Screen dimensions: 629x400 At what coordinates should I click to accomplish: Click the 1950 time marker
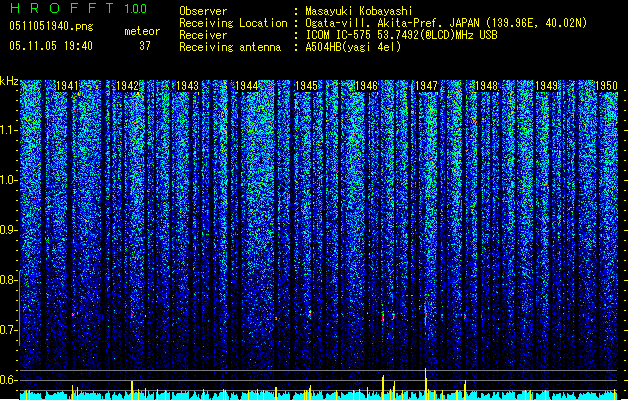click(606, 86)
